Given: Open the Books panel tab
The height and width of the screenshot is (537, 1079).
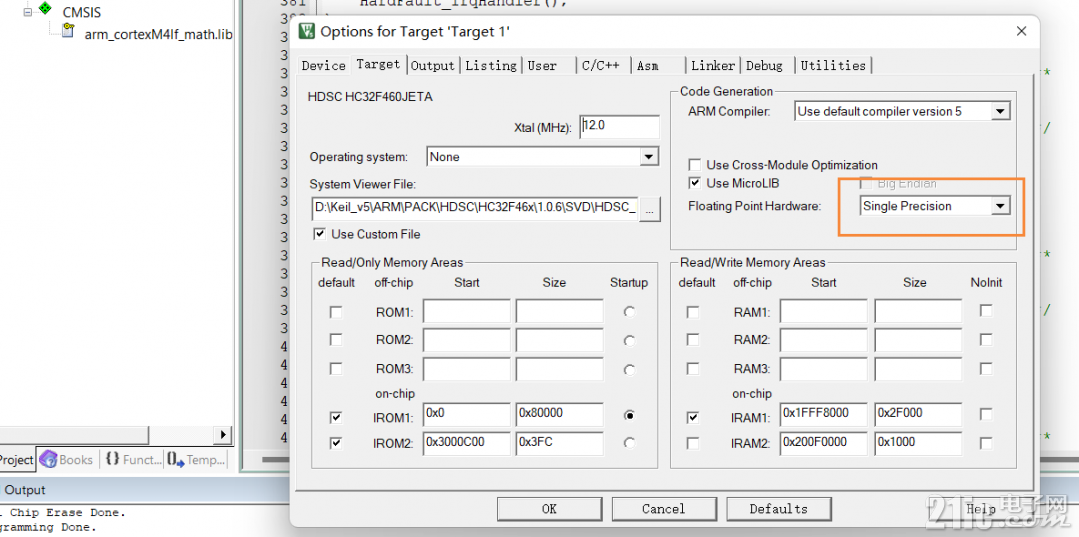Looking at the screenshot, I should pyautogui.click(x=67, y=459).
